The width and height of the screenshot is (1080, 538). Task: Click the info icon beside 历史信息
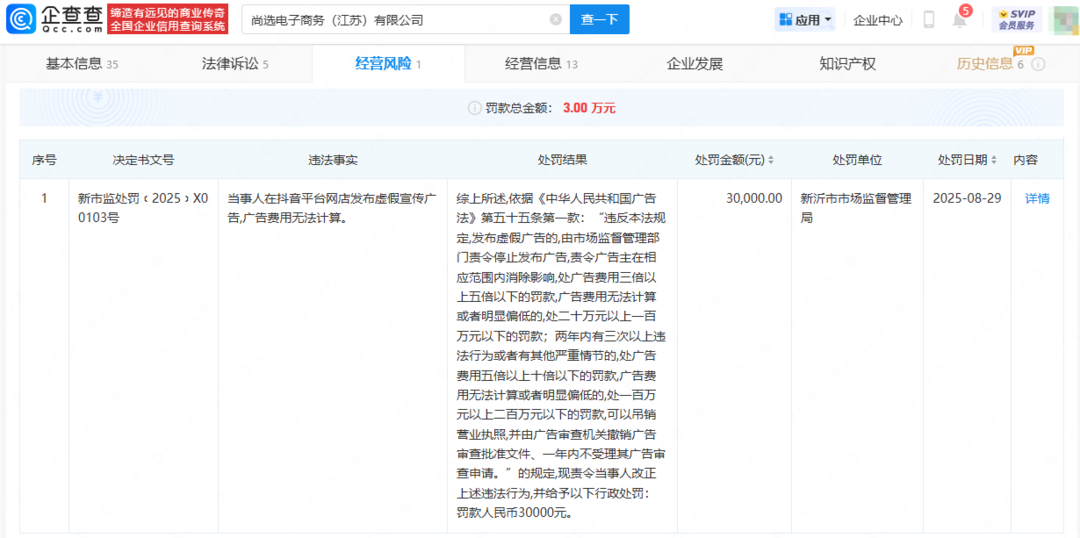pyautogui.click(x=1038, y=64)
